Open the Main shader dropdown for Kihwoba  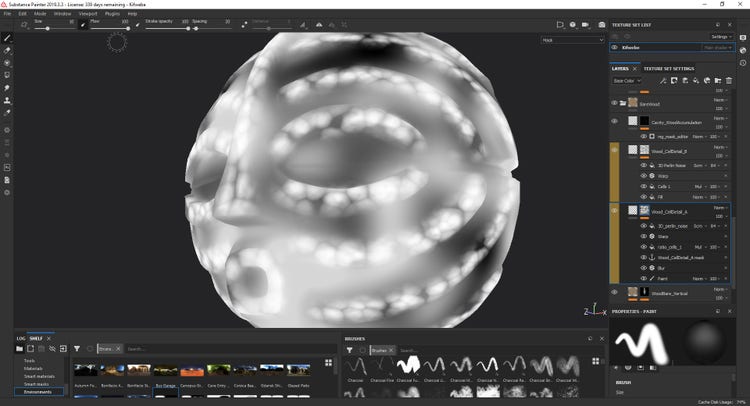(717, 47)
